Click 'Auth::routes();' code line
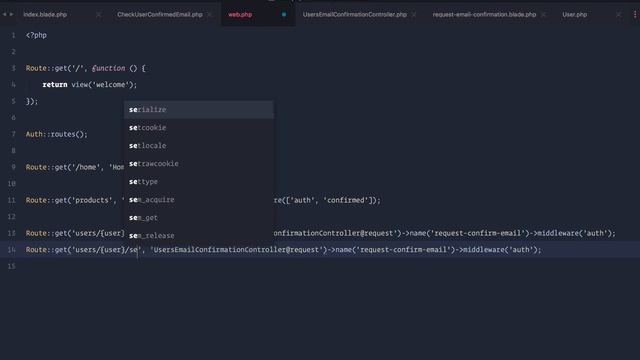 (x=57, y=134)
